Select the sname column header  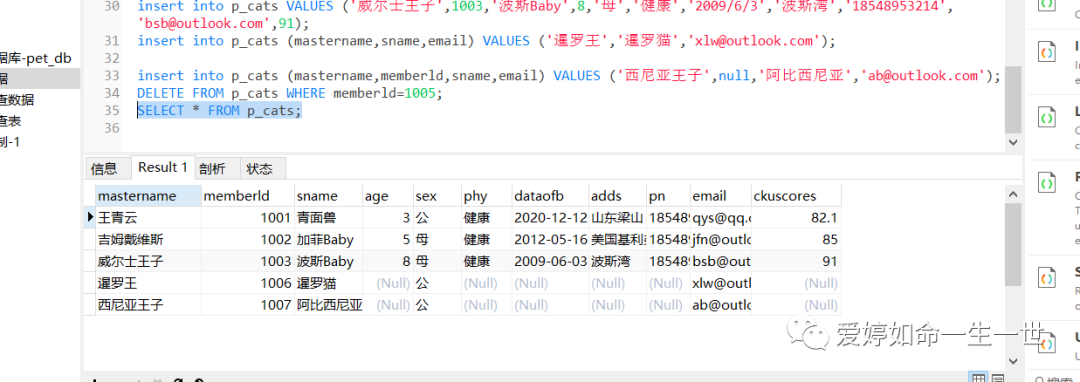(328, 195)
